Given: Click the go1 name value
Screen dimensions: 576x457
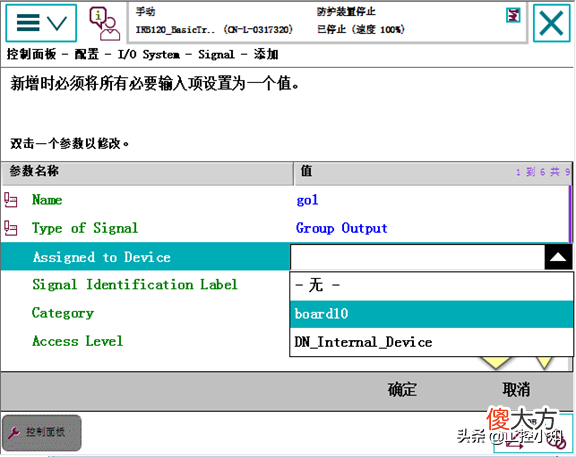Looking at the screenshot, I should click(307, 200).
